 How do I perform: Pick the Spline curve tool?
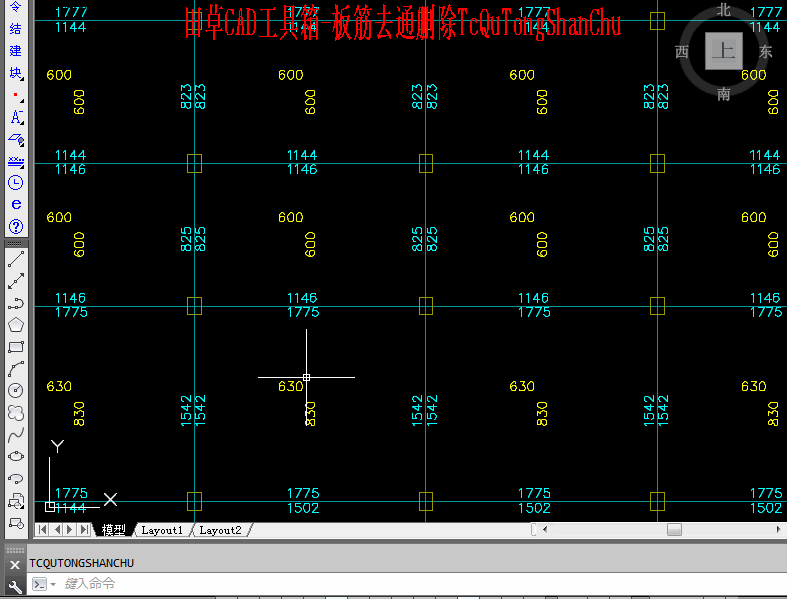point(16,435)
